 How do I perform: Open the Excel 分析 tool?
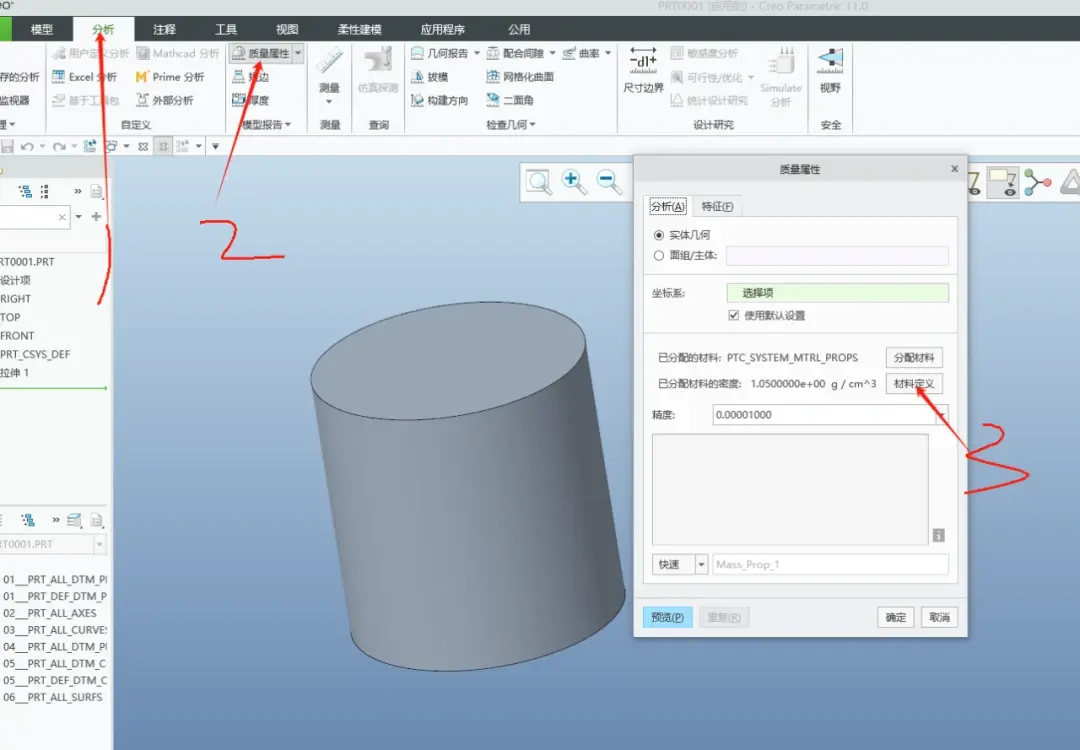pyautogui.click(x=84, y=76)
